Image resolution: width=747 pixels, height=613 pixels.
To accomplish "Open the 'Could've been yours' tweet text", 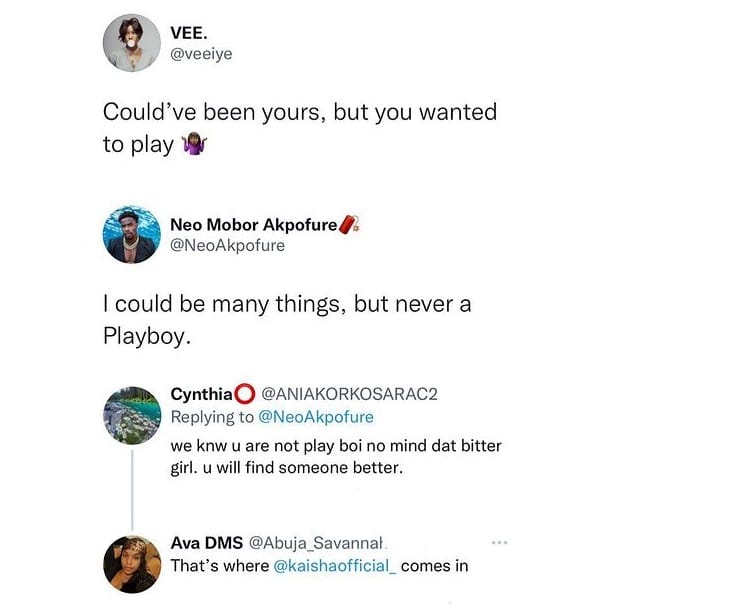I will pos(300,127).
